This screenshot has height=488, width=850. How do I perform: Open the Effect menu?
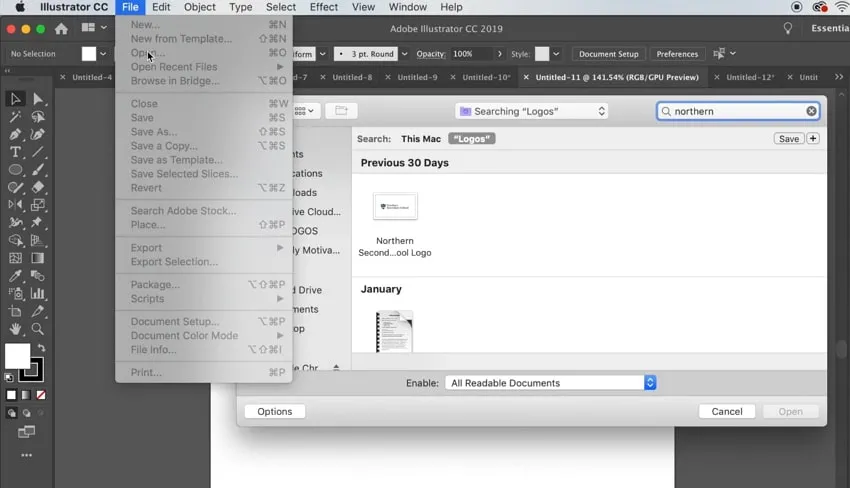click(x=324, y=7)
